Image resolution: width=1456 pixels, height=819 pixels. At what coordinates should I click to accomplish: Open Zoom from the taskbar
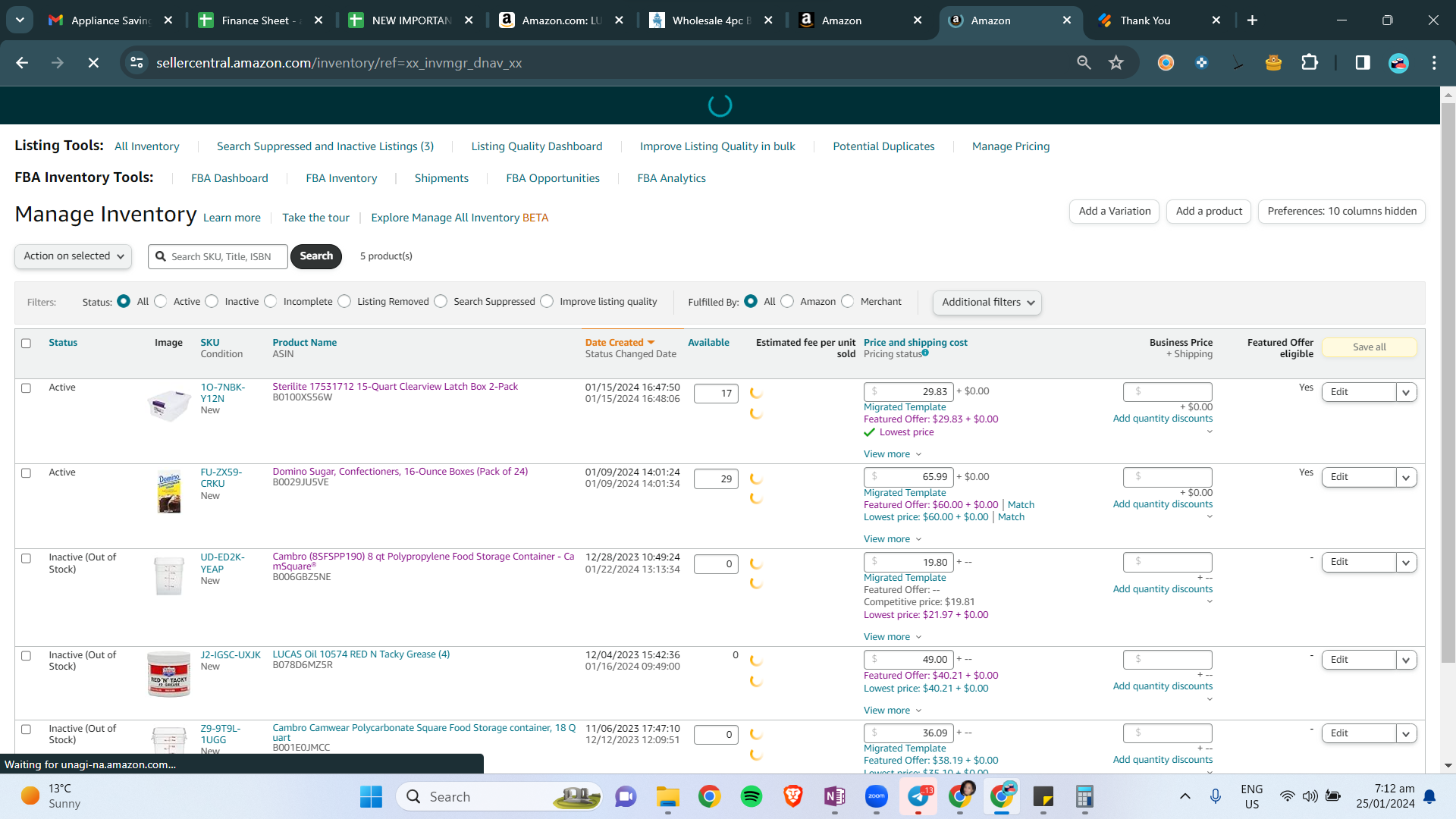pos(877,797)
